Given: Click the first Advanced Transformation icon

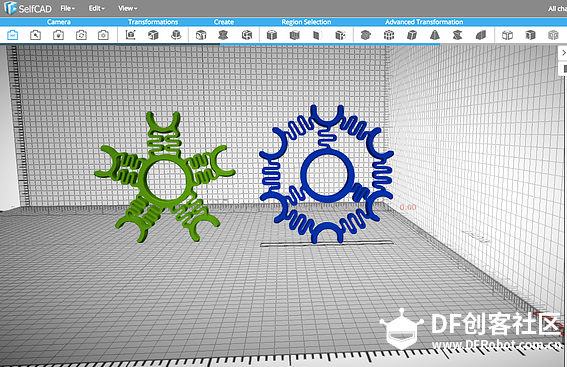Looking at the screenshot, I should pos(366,35).
